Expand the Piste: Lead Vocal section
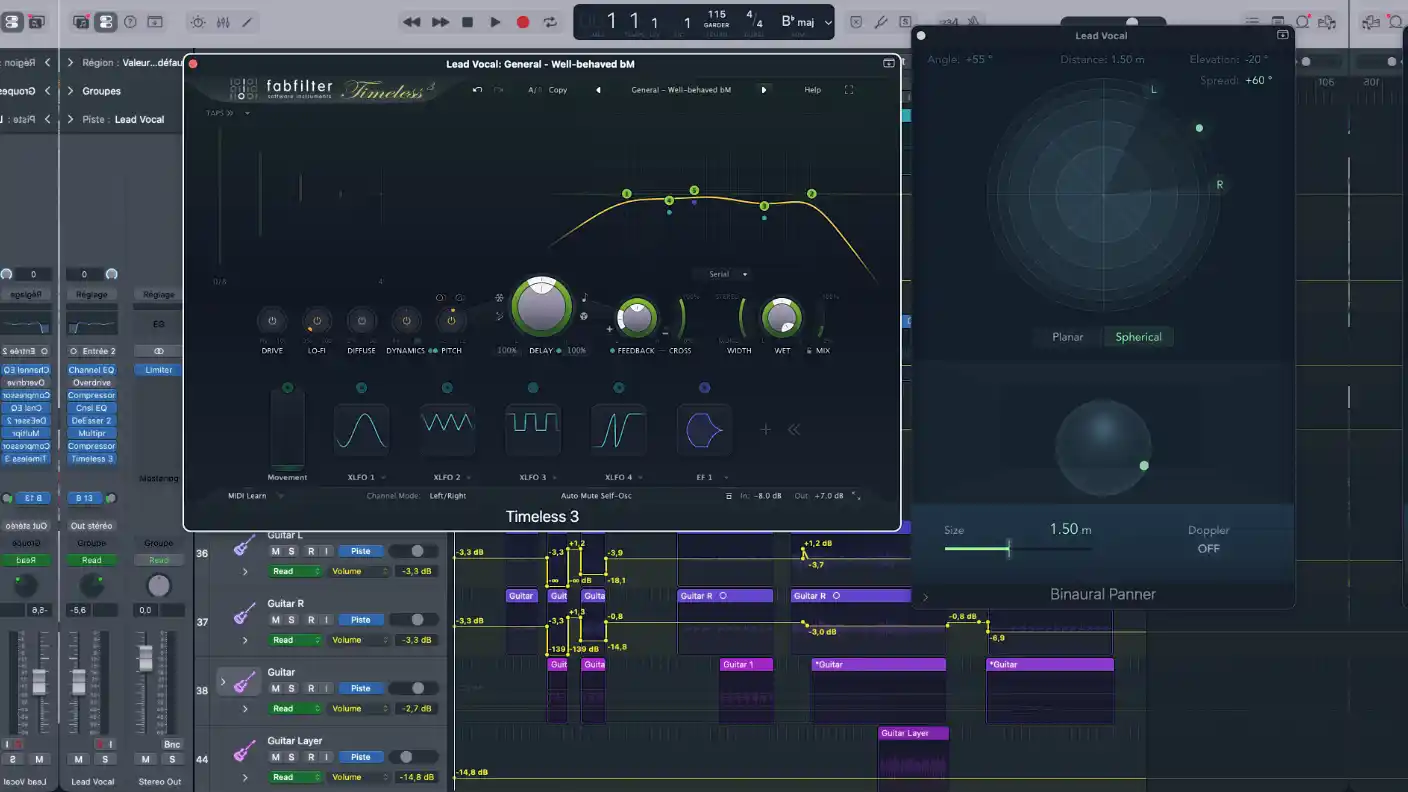Viewport: 1408px width, 792px height. (x=70, y=119)
